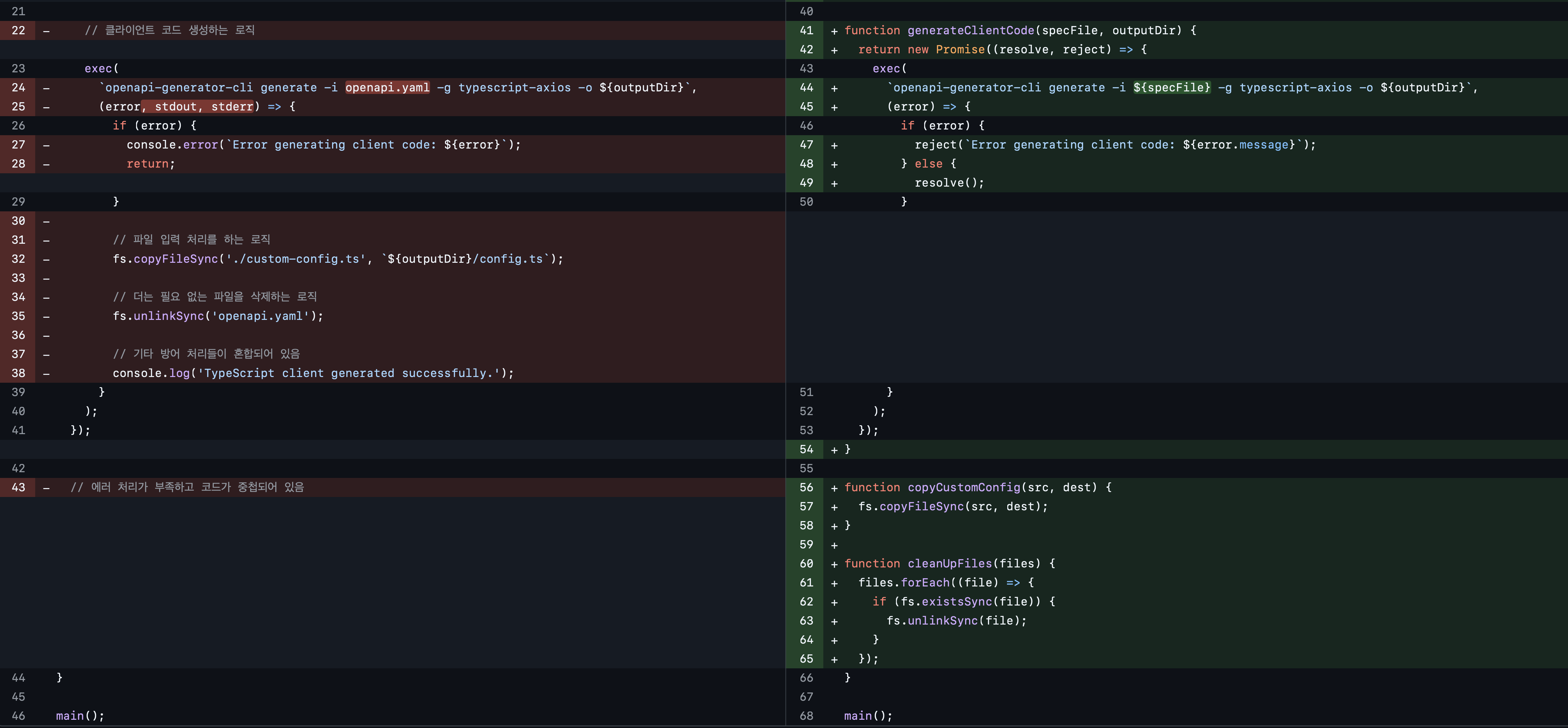Image resolution: width=1568 pixels, height=728 pixels.
Task: Click the 'files.forEach((file) => {' line
Action: pos(946,583)
